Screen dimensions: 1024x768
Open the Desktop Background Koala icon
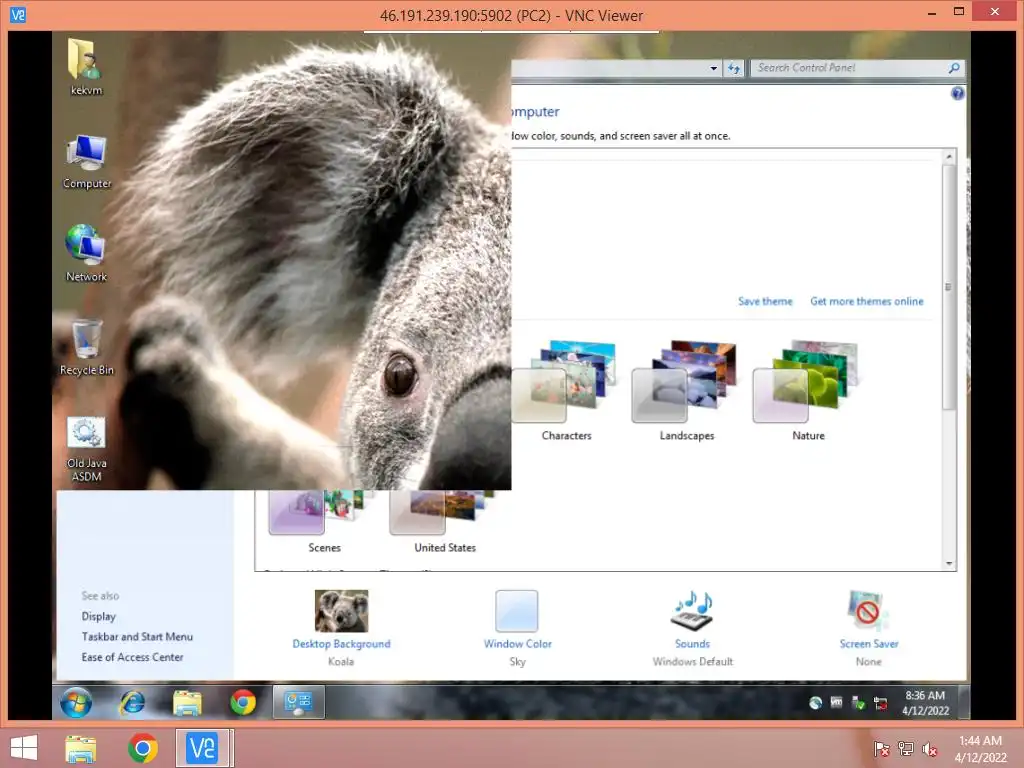tap(341, 611)
